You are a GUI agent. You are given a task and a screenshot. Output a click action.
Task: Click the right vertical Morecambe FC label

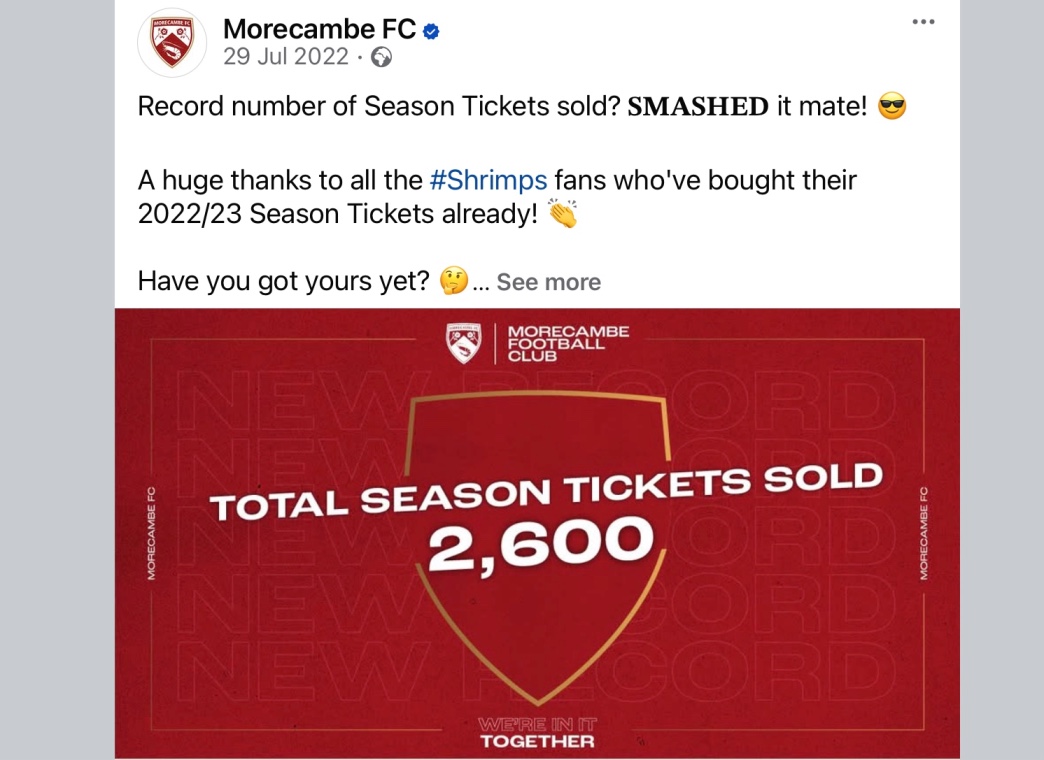tap(923, 534)
